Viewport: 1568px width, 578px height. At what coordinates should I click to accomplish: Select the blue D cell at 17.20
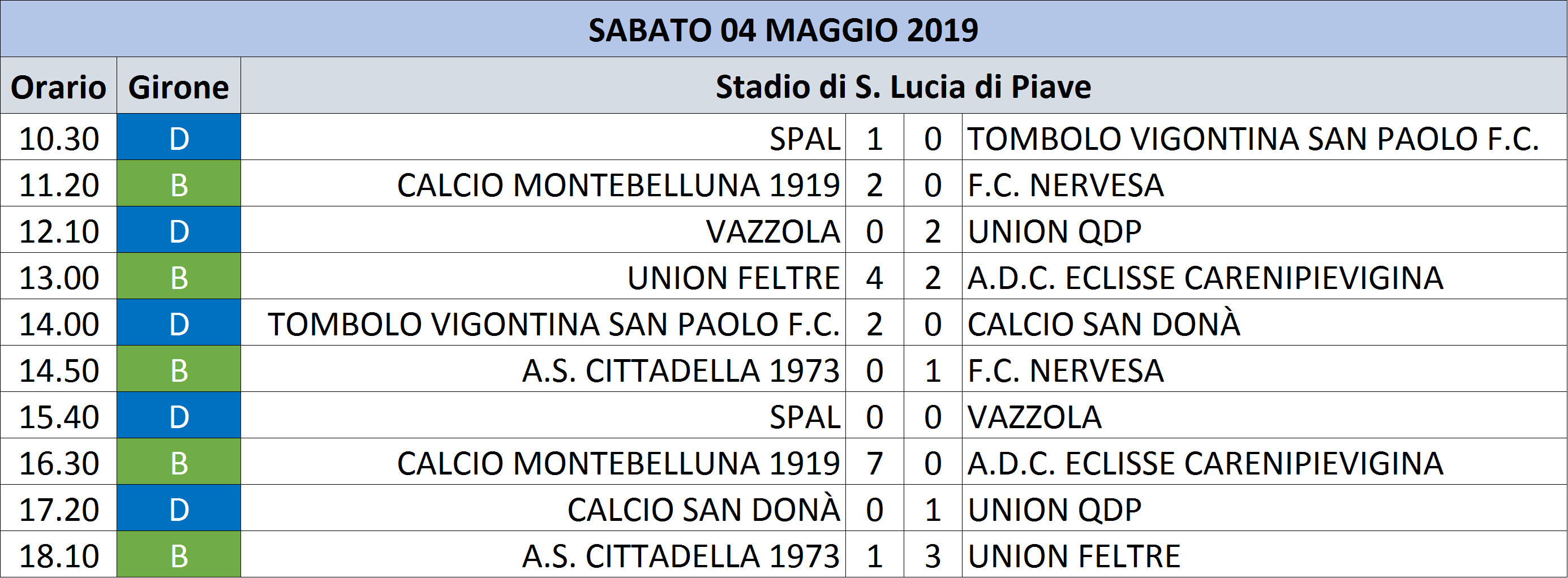pos(178,508)
